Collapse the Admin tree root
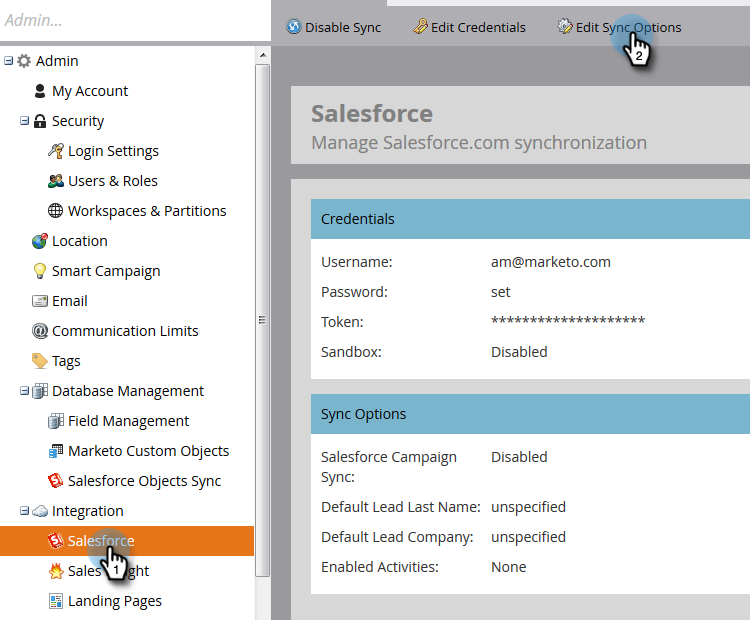This screenshot has height=620, width=750. [8, 61]
